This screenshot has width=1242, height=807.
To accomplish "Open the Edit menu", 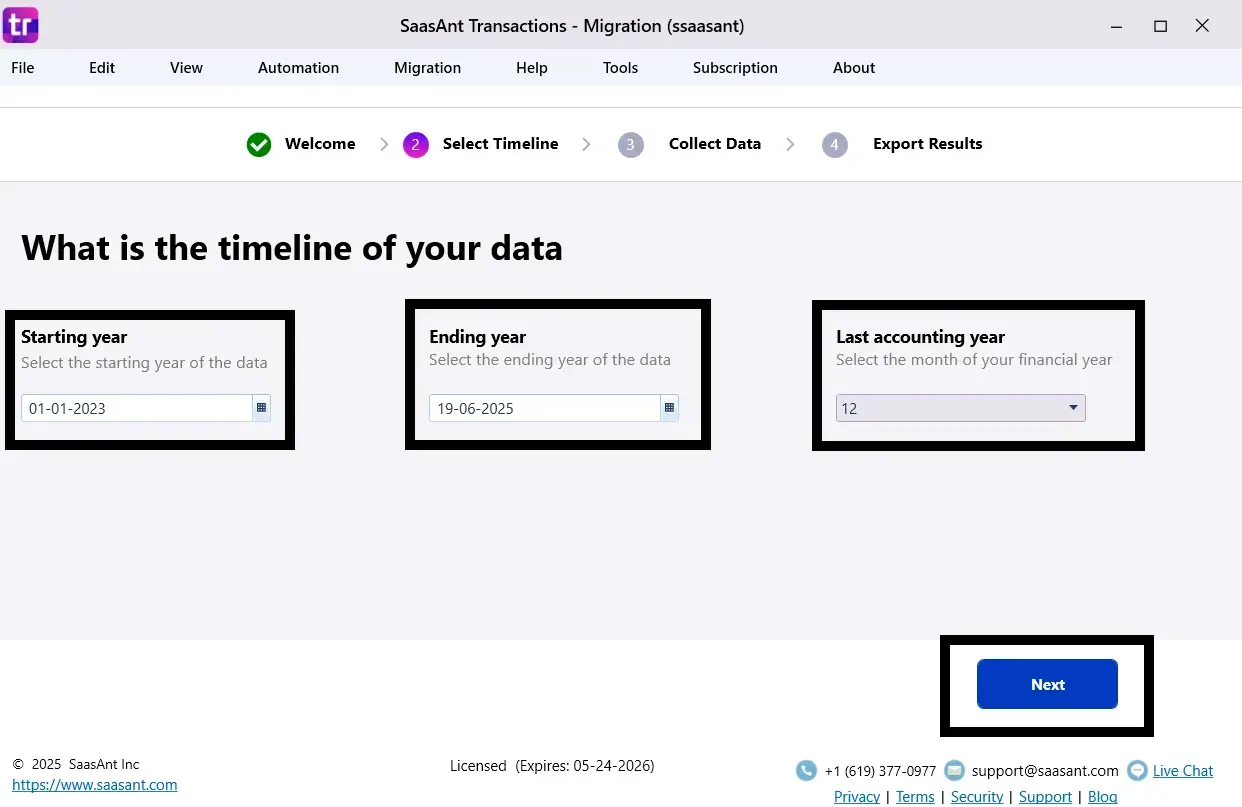I will click(x=102, y=68).
